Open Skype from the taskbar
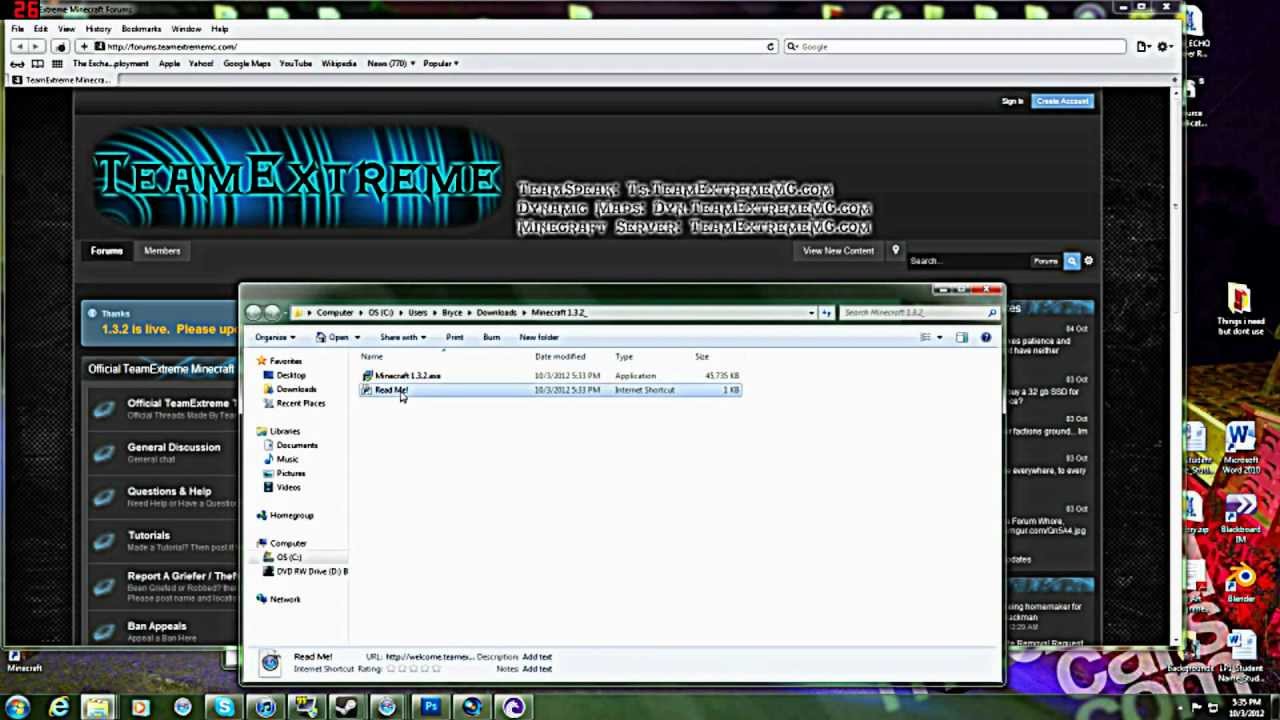This screenshot has width=1280, height=720. 224,707
